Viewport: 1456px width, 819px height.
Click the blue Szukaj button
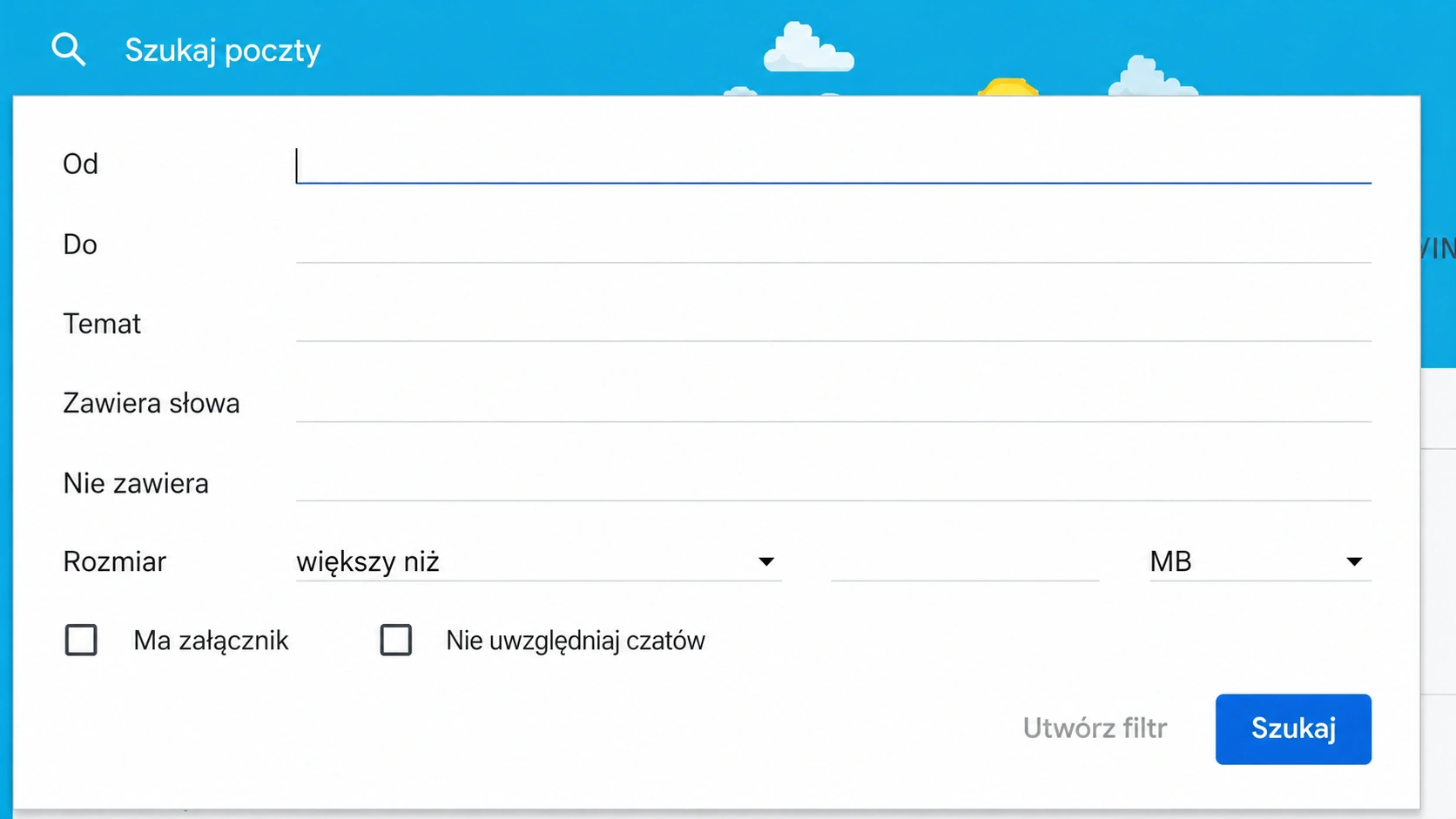coord(1293,729)
